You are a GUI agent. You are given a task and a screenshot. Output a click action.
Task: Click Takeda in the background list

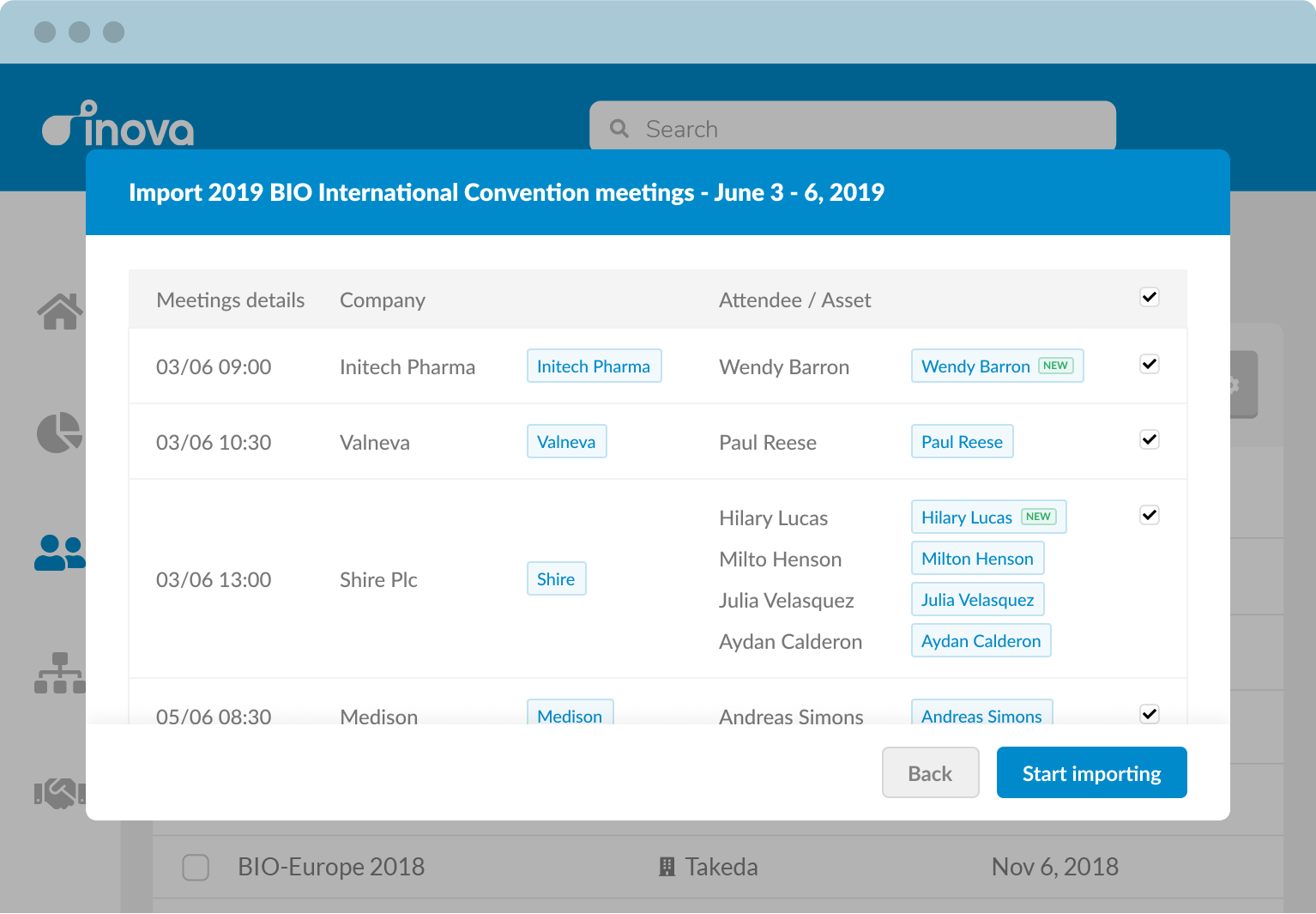[721, 867]
